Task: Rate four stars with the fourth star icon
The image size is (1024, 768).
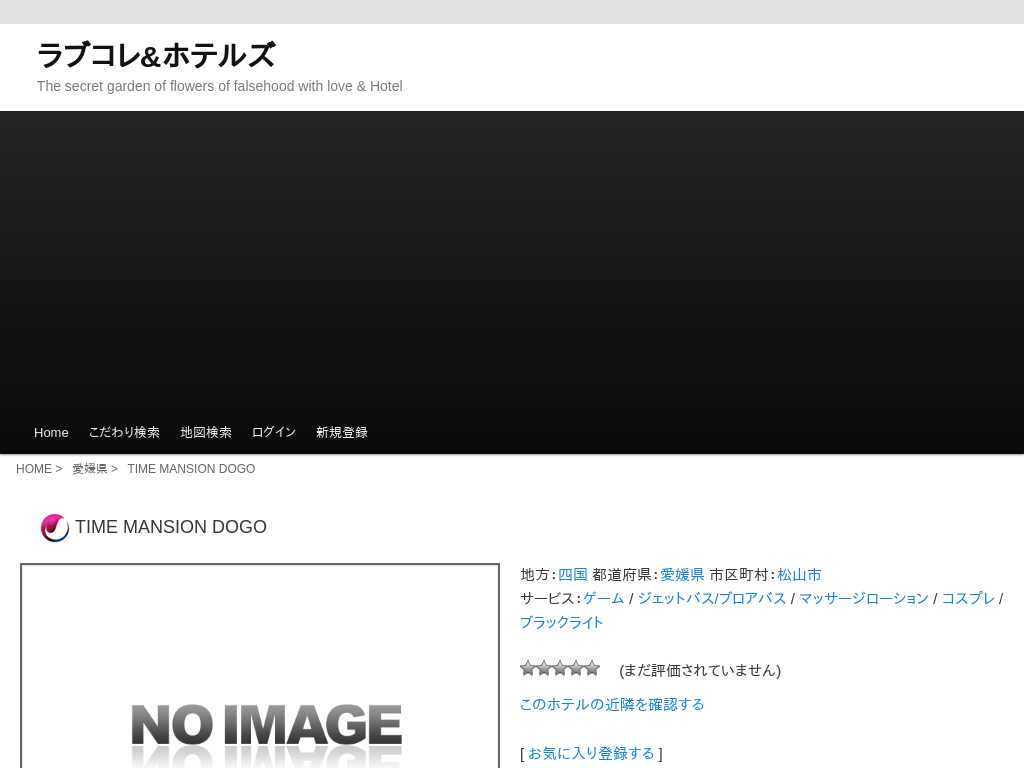Action: pos(576,668)
